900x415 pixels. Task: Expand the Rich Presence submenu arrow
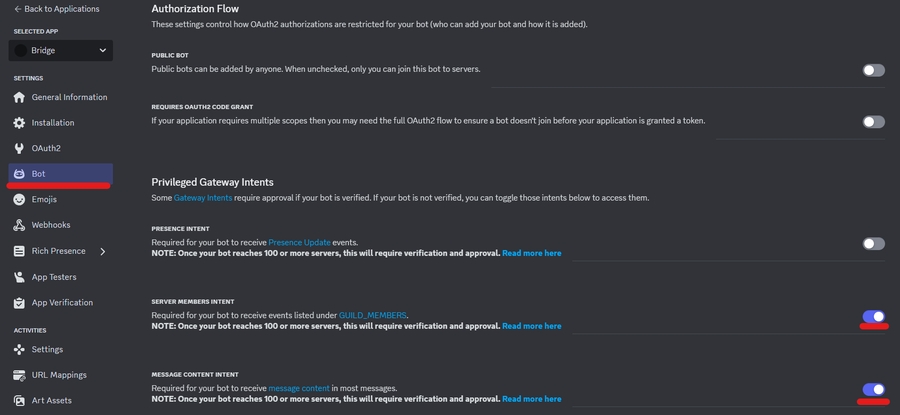coord(103,251)
